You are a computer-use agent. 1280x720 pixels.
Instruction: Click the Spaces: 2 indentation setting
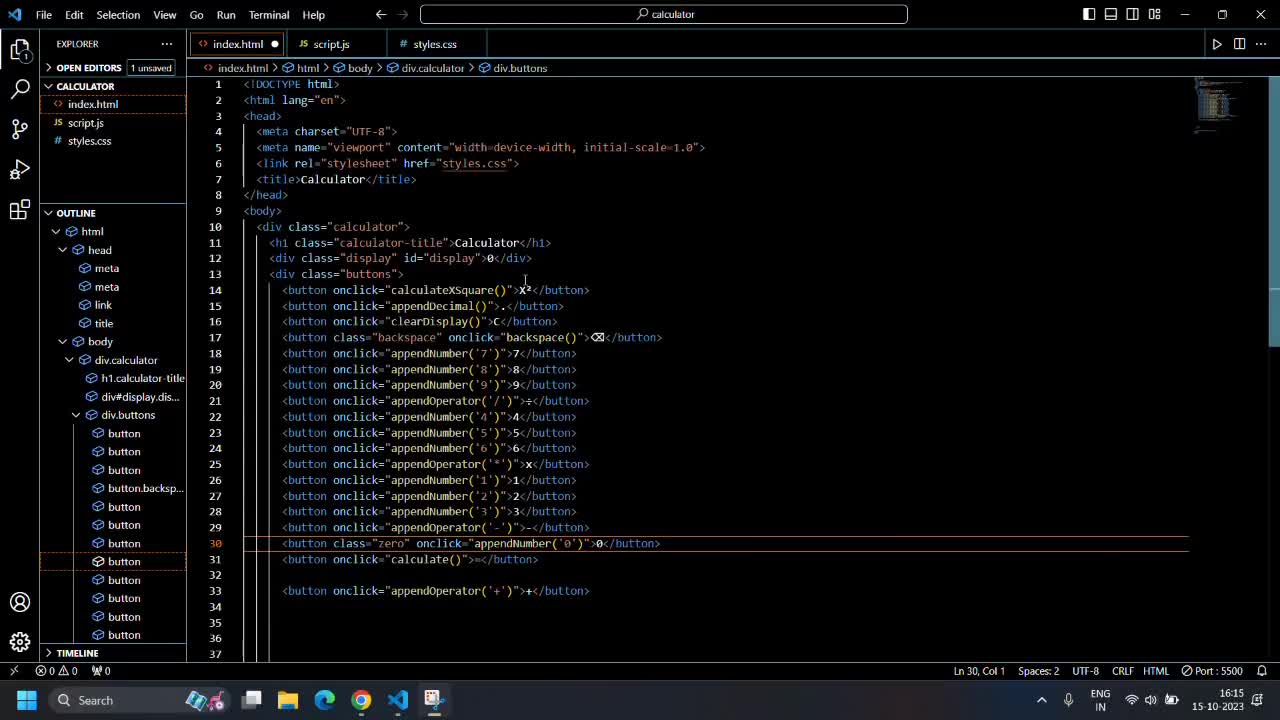[x=1038, y=671]
